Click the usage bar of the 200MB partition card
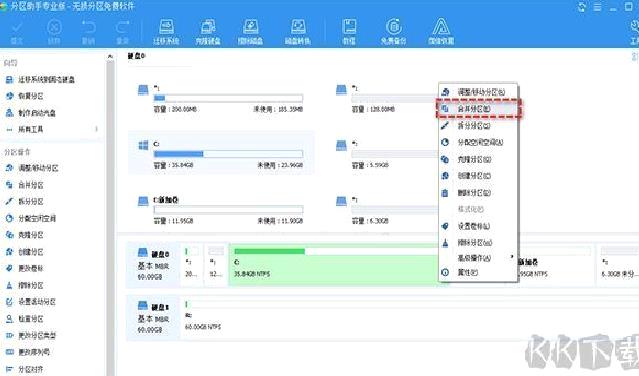Image resolution: width=639 pixels, height=376 pixels. tap(228, 98)
